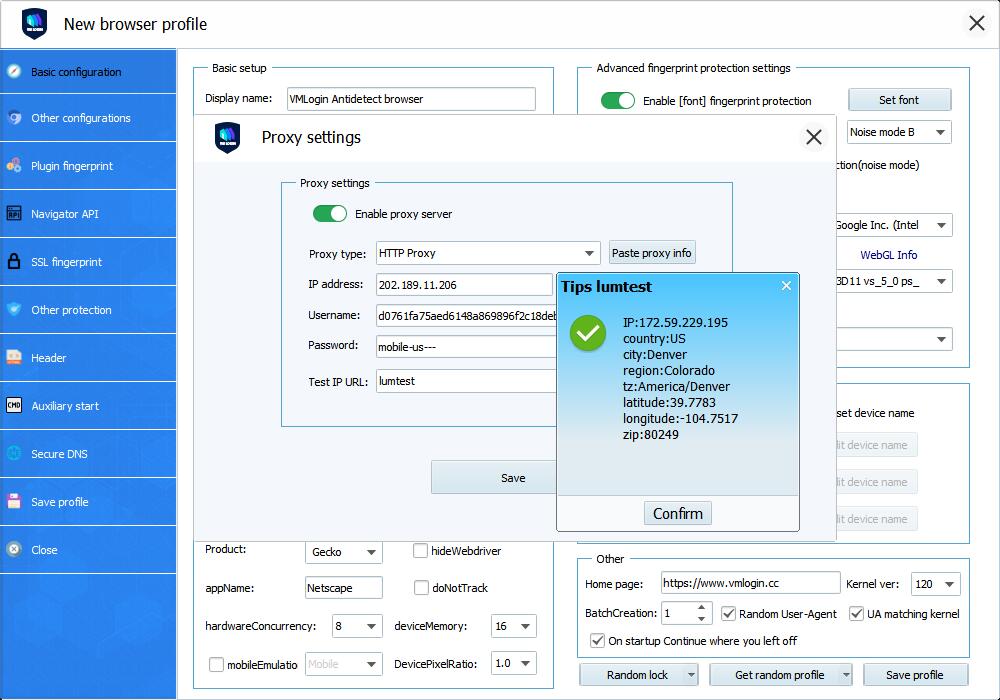Open Secure DNS section

coord(88,453)
